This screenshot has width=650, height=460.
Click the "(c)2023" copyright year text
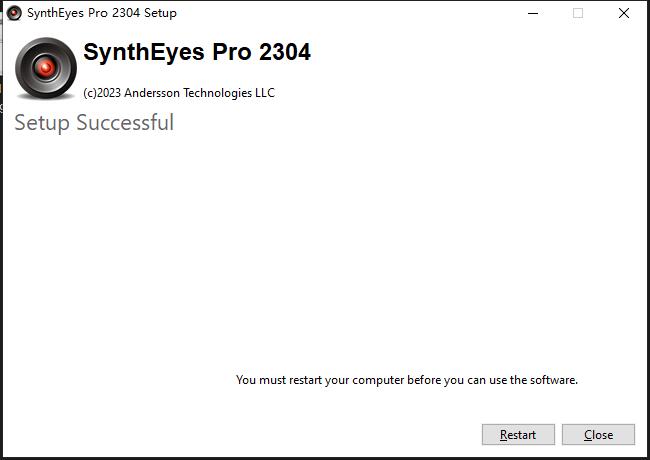pyautogui.click(x=102, y=92)
